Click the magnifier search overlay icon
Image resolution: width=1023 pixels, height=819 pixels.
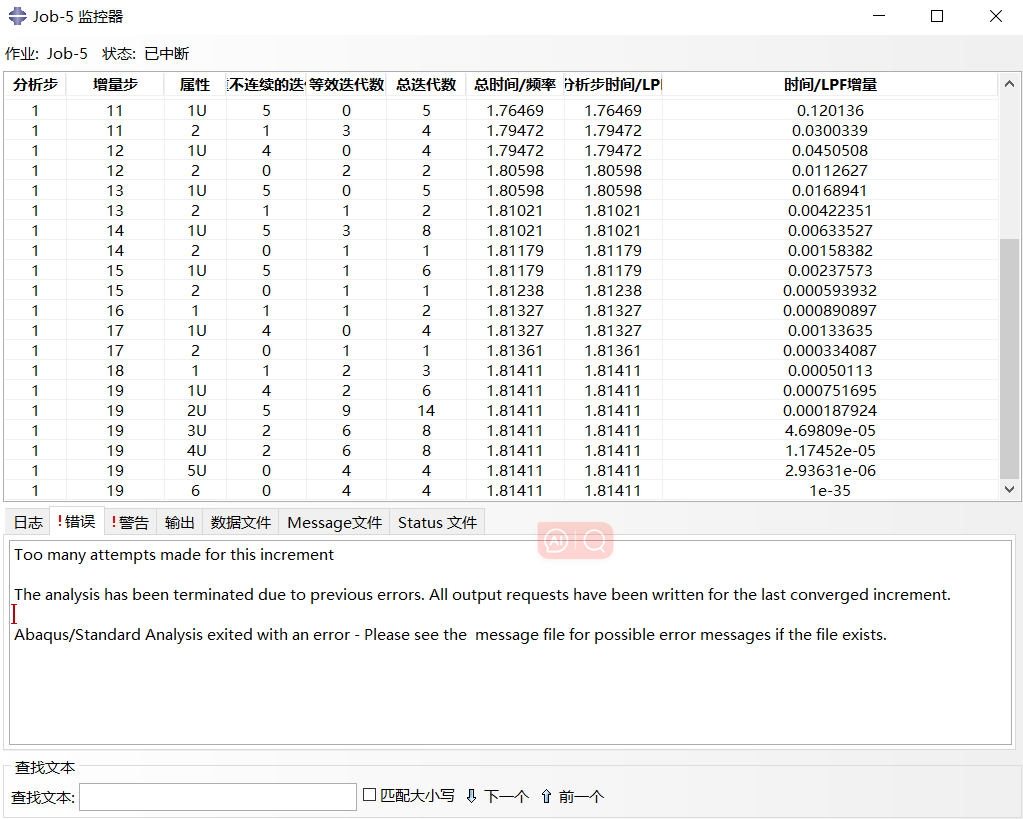click(x=595, y=540)
